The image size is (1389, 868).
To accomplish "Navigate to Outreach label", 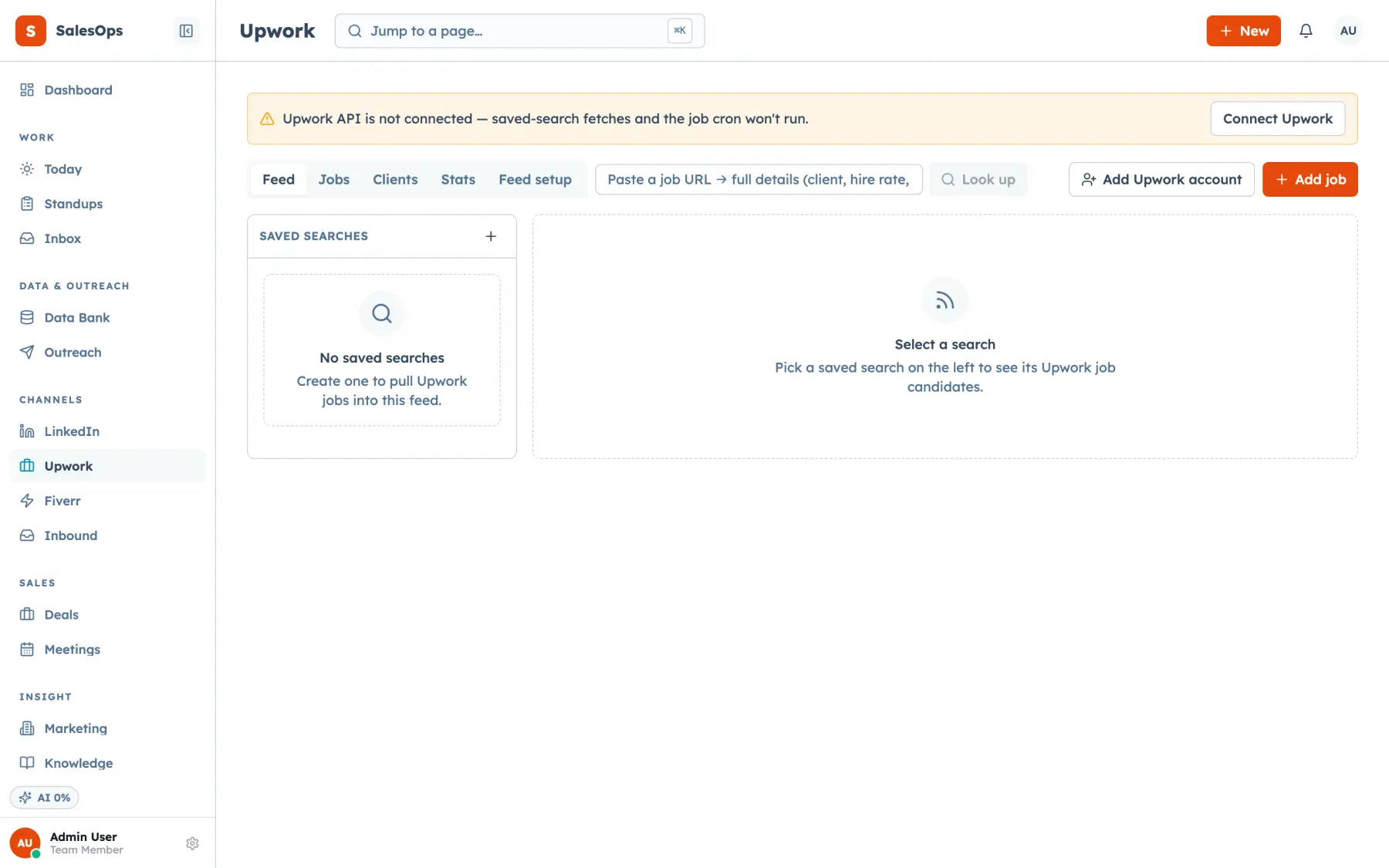I will (73, 353).
